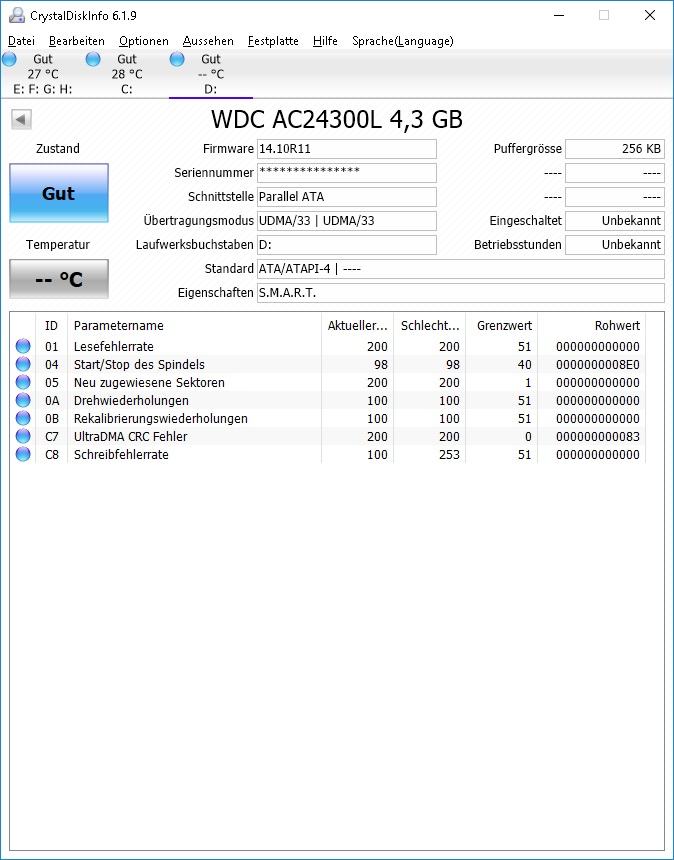Open the Bearbeiten menu
The height and width of the screenshot is (860, 674).
pos(77,41)
